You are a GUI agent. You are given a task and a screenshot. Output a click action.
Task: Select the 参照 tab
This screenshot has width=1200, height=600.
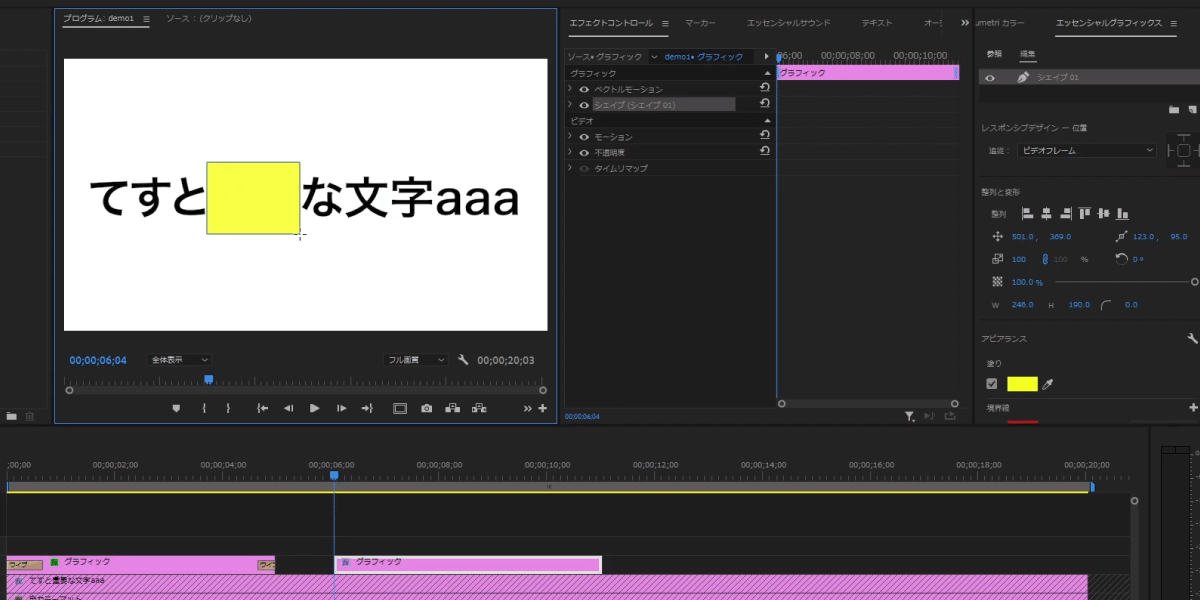(994, 53)
